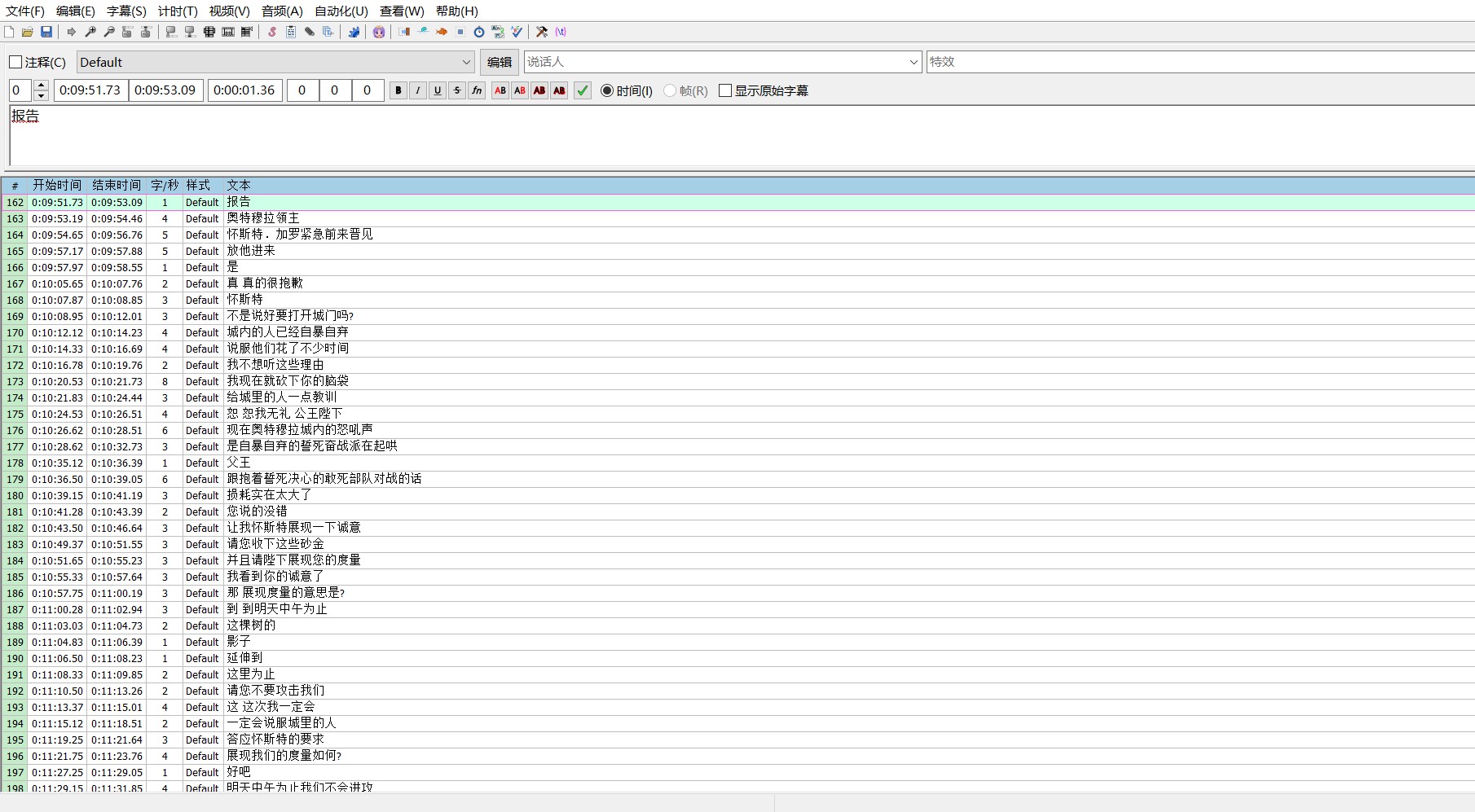Run the Spell Checker ABC checkmark icon
Image resolution: width=1475 pixels, height=812 pixels.
[x=517, y=32]
